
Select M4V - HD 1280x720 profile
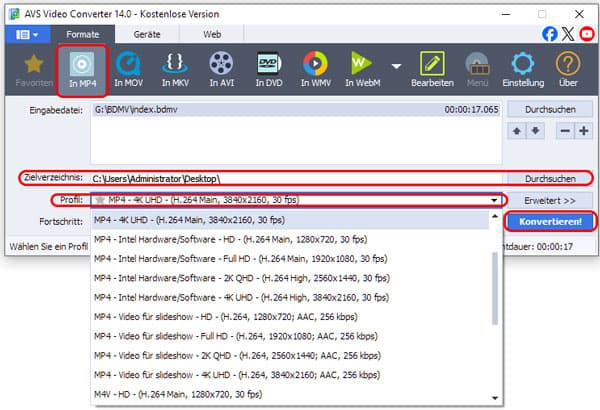pyautogui.click(x=290, y=394)
